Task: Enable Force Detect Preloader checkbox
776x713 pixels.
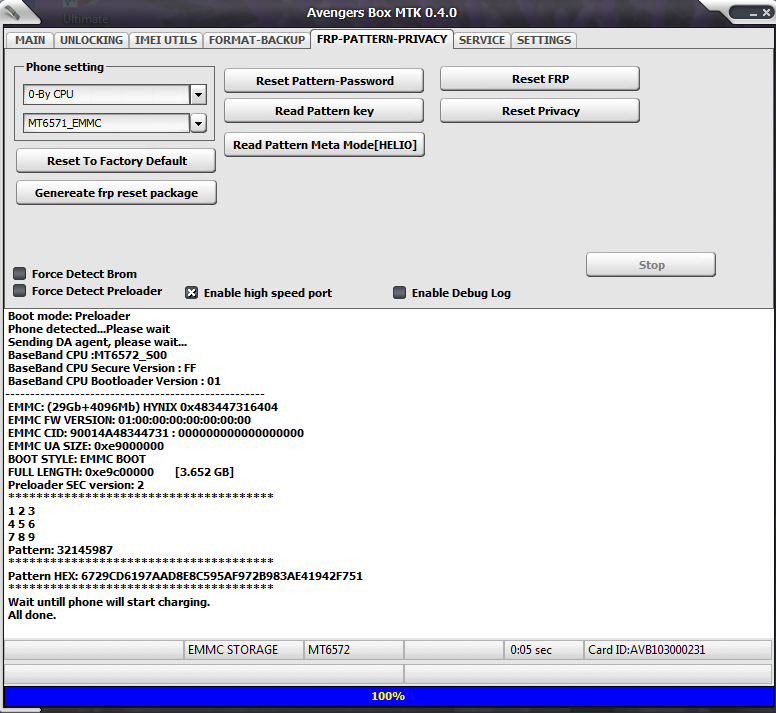Action: [20, 290]
